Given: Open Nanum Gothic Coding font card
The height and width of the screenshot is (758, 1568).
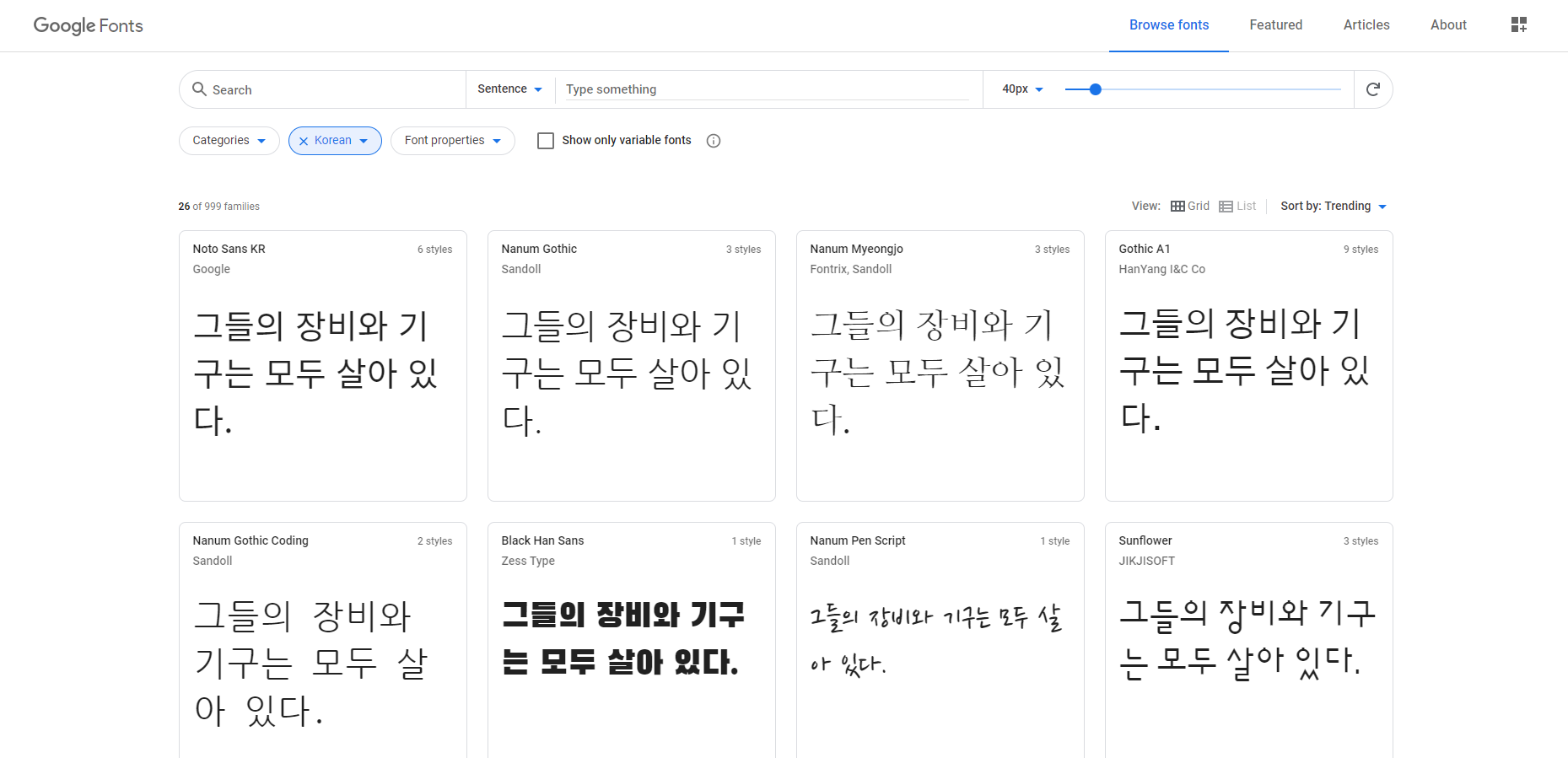Looking at the screenshot, I should [x=323, y=640].
